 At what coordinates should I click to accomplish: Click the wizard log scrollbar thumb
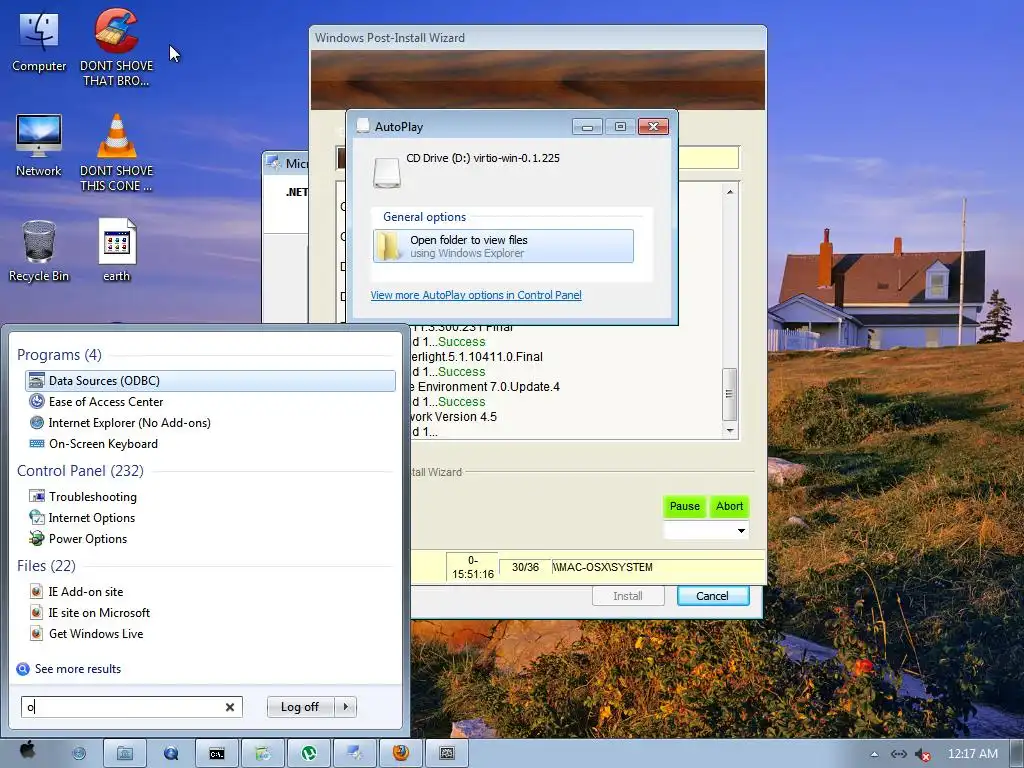tap(729, 394)
